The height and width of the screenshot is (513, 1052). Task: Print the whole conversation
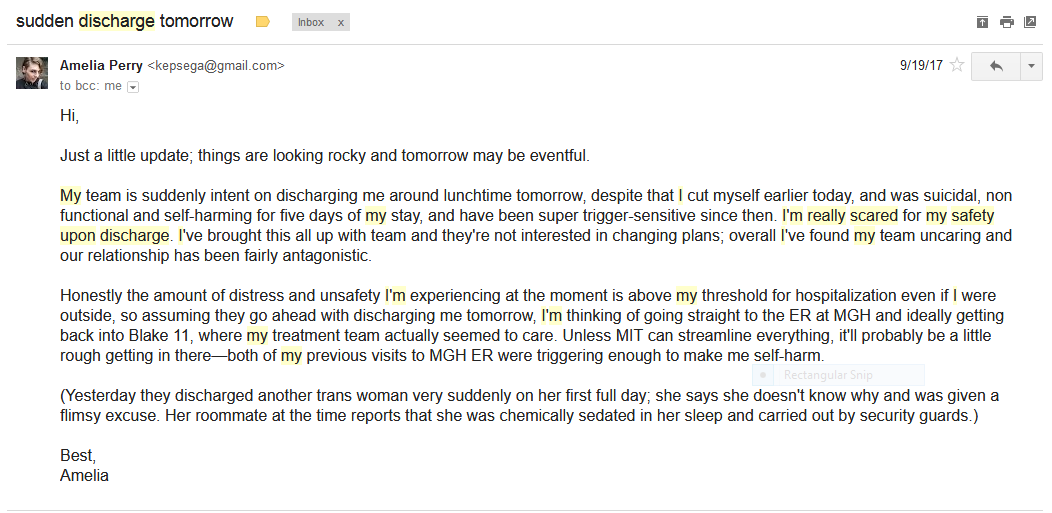(1006, 22)
